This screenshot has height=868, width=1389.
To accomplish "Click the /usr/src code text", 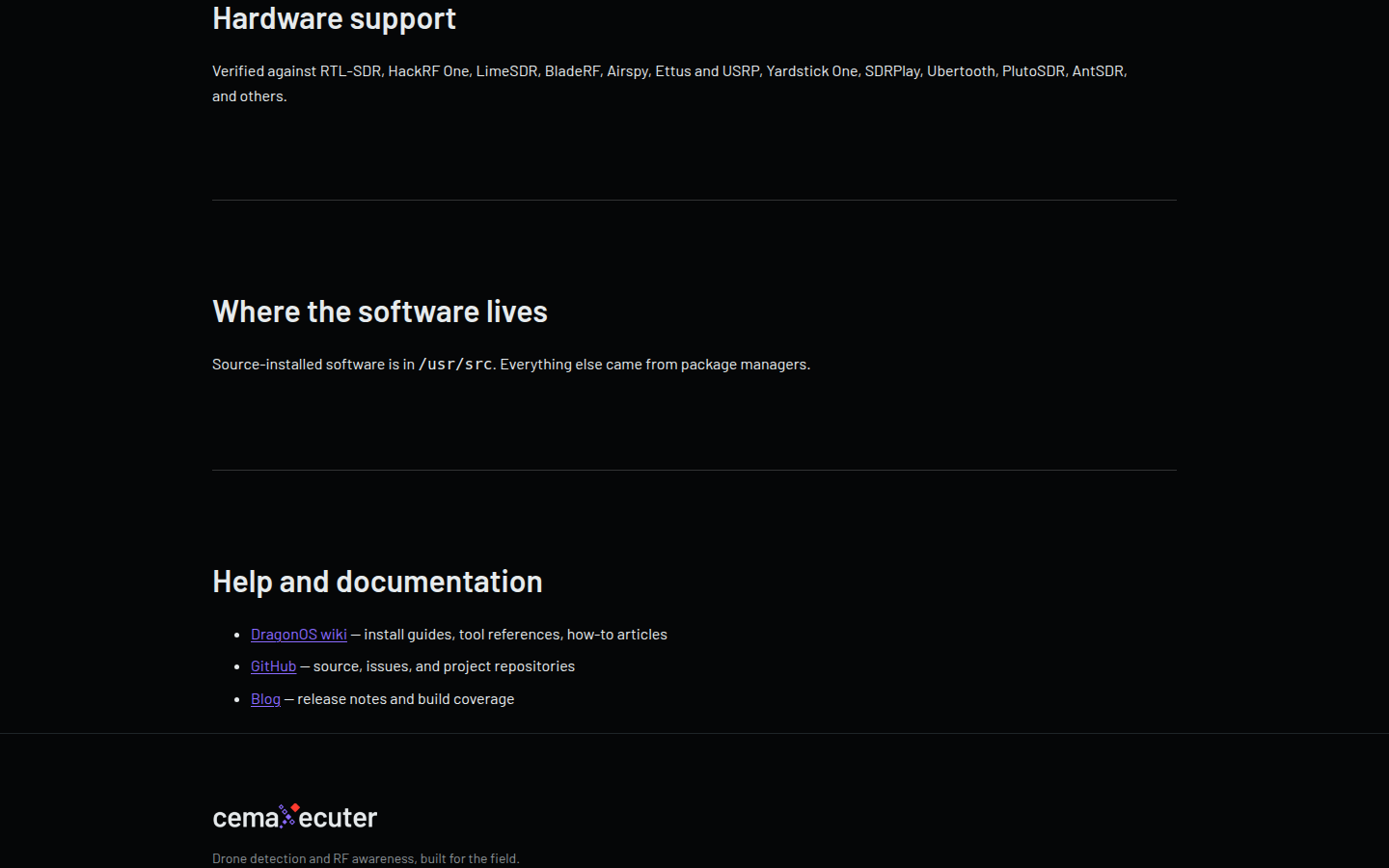I will click(455, 364).
